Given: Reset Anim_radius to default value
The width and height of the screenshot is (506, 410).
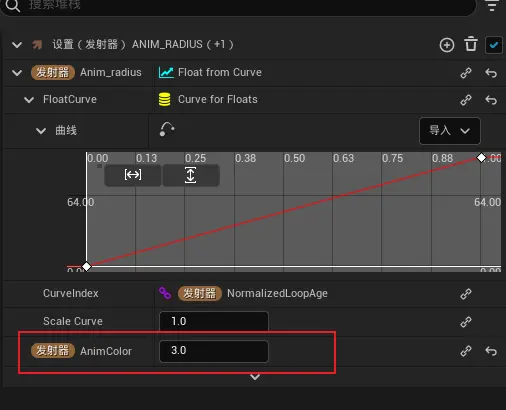Looking at the screenshot, I should pyautogui.click(x=491, y=73).
